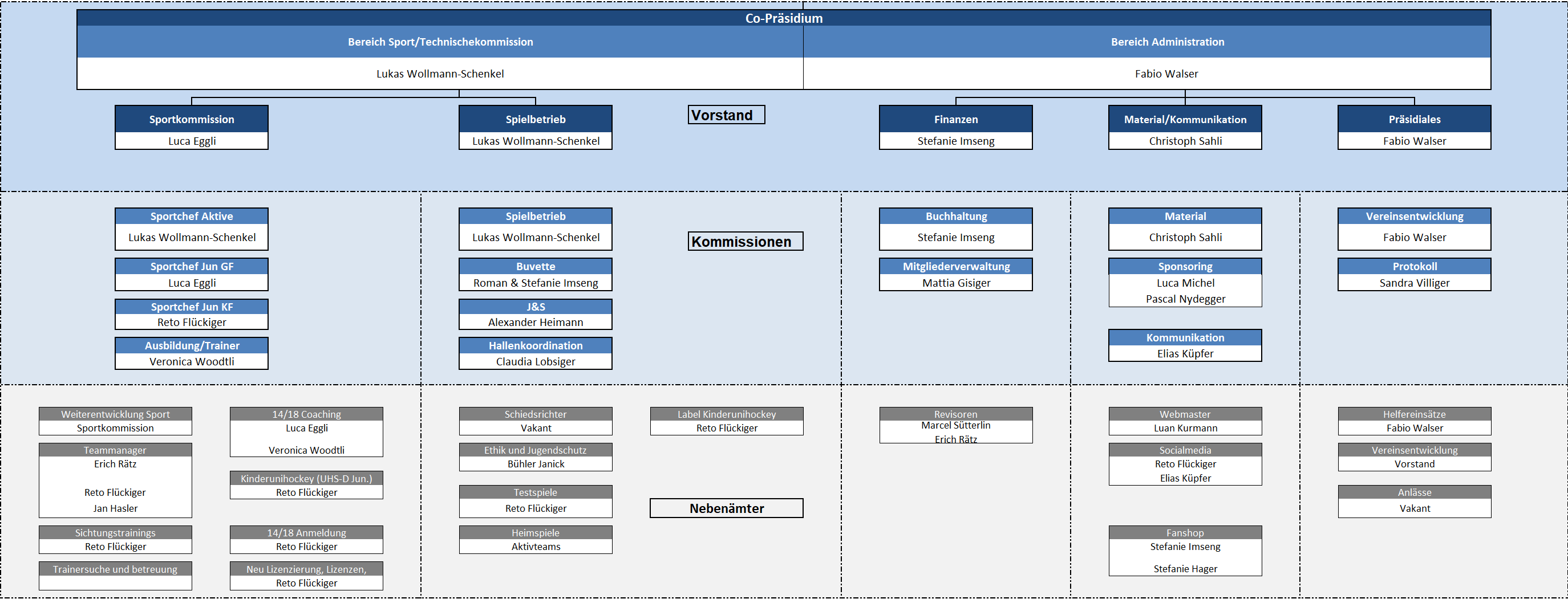Select the Präsidiales box header
1568x599 pixels.
[1414, 120]
